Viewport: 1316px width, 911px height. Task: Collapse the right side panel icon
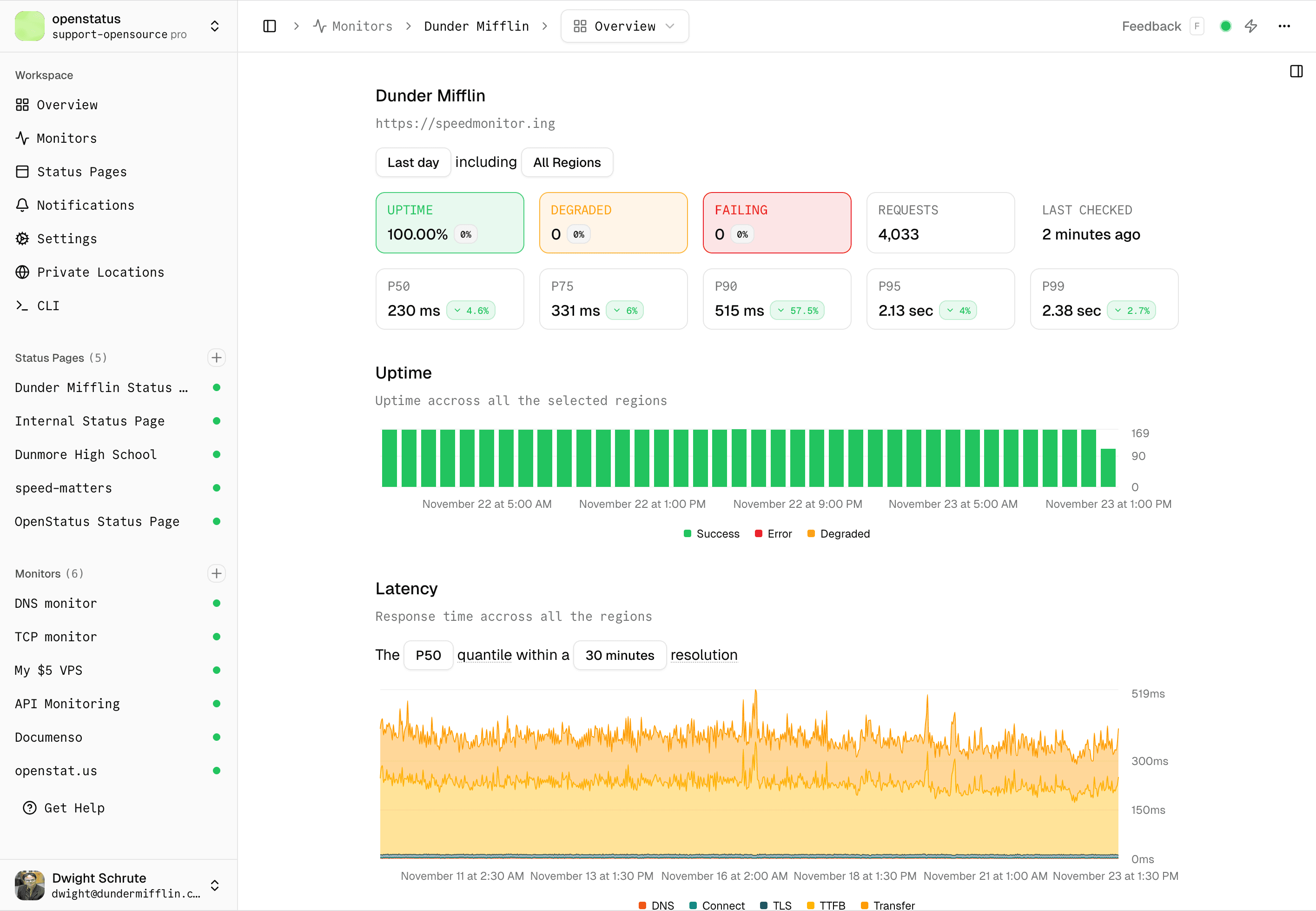1296,71
